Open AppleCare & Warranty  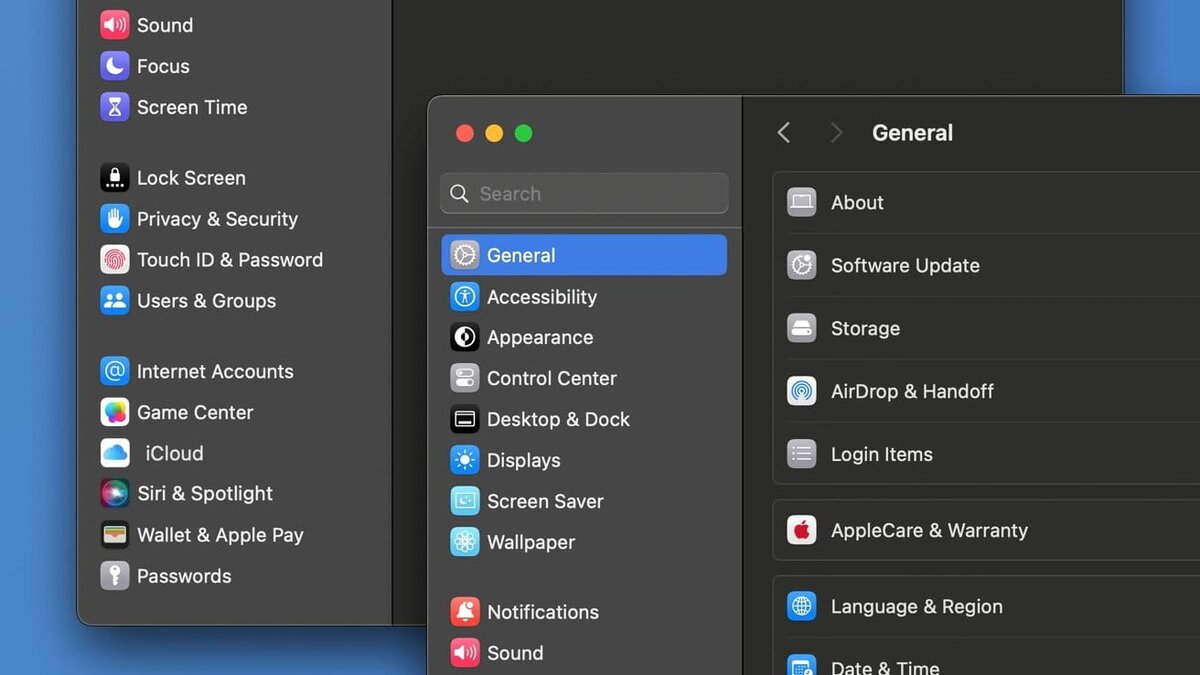point(928,530)
